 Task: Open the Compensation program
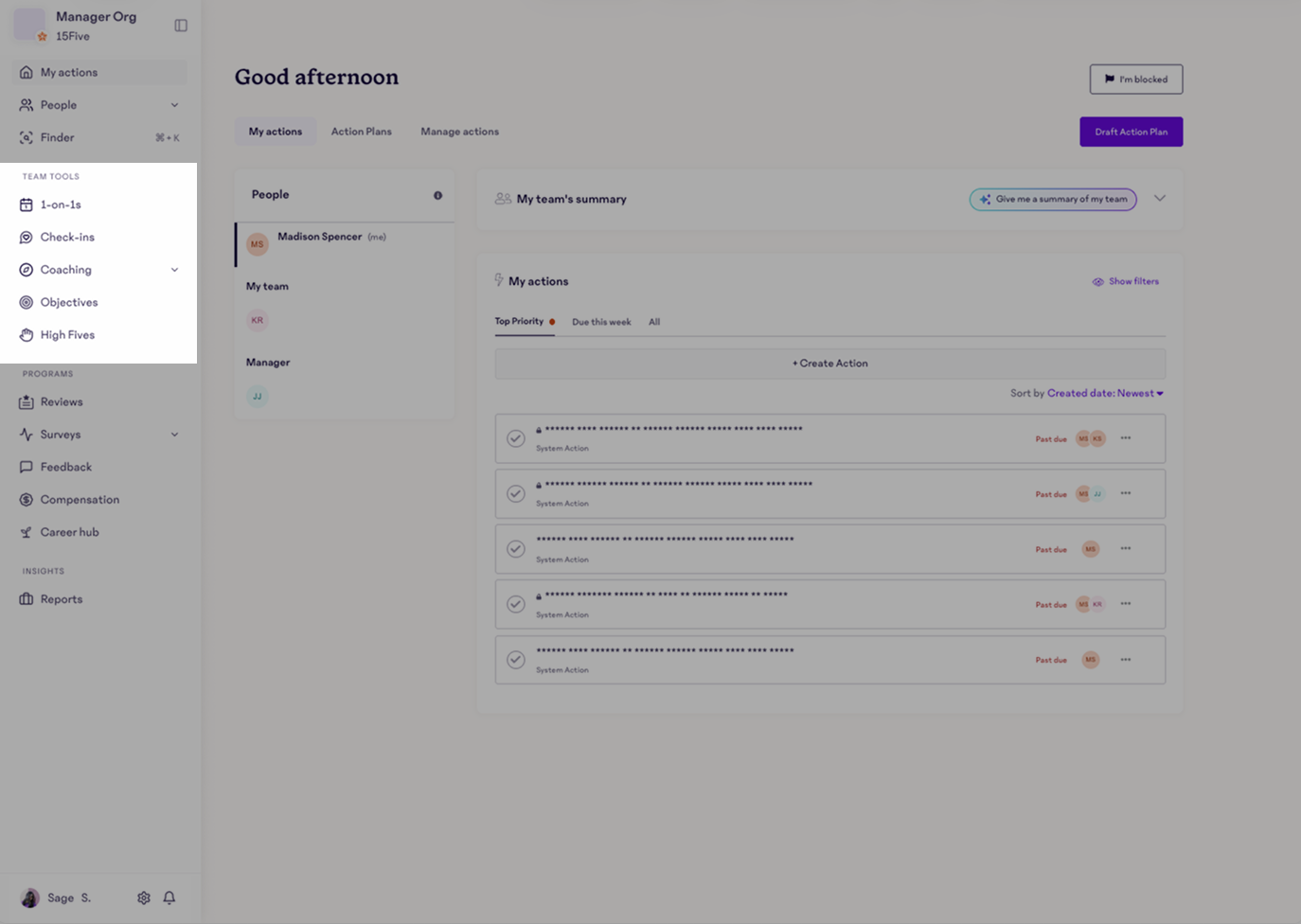click(x=79, y=499)
